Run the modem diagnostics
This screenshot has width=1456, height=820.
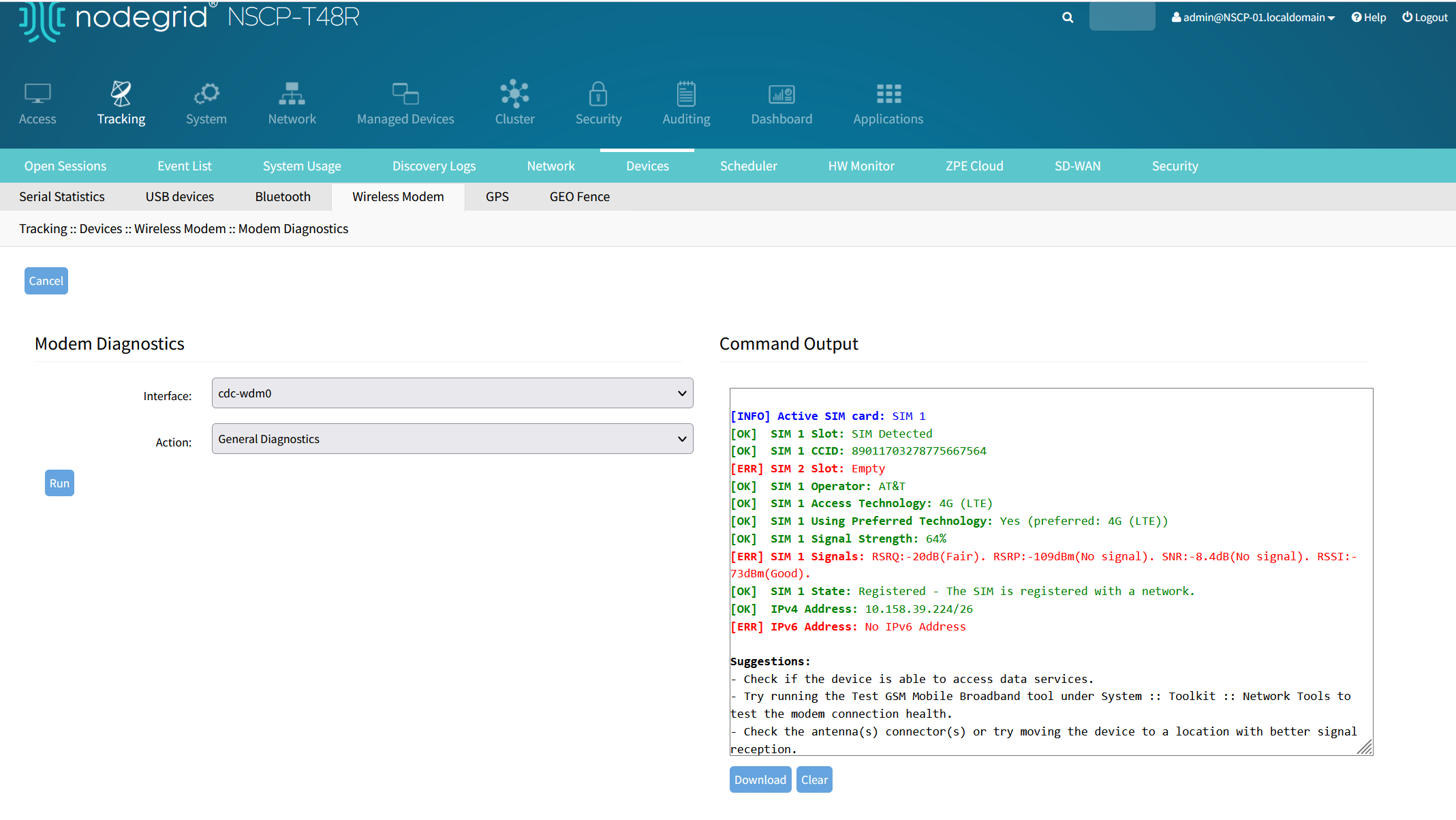59,483
